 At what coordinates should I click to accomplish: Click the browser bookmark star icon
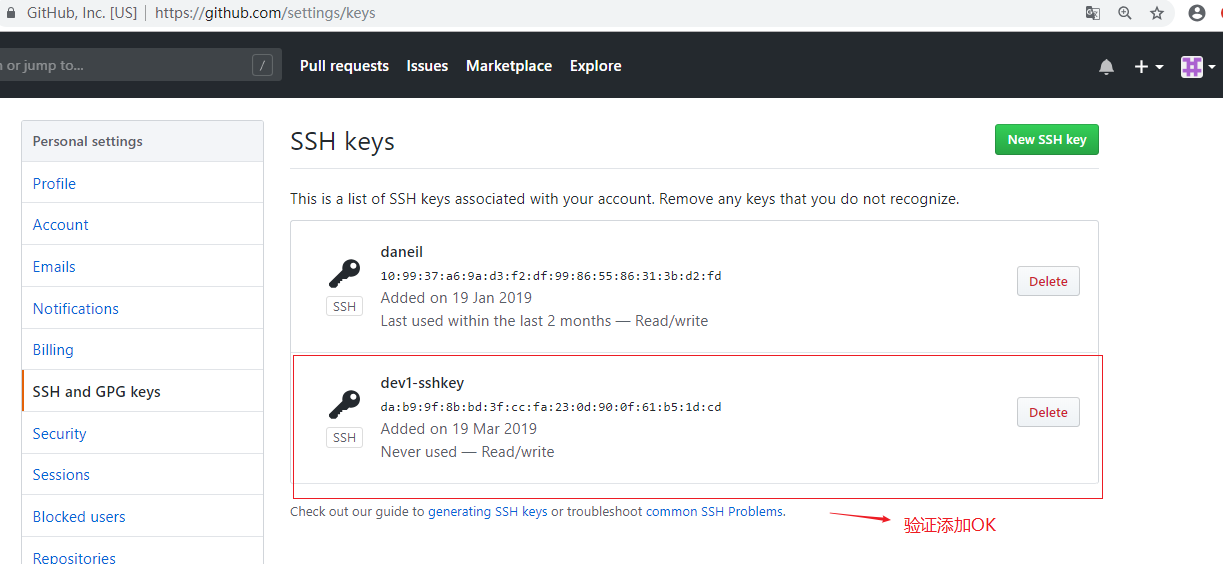1157,13
